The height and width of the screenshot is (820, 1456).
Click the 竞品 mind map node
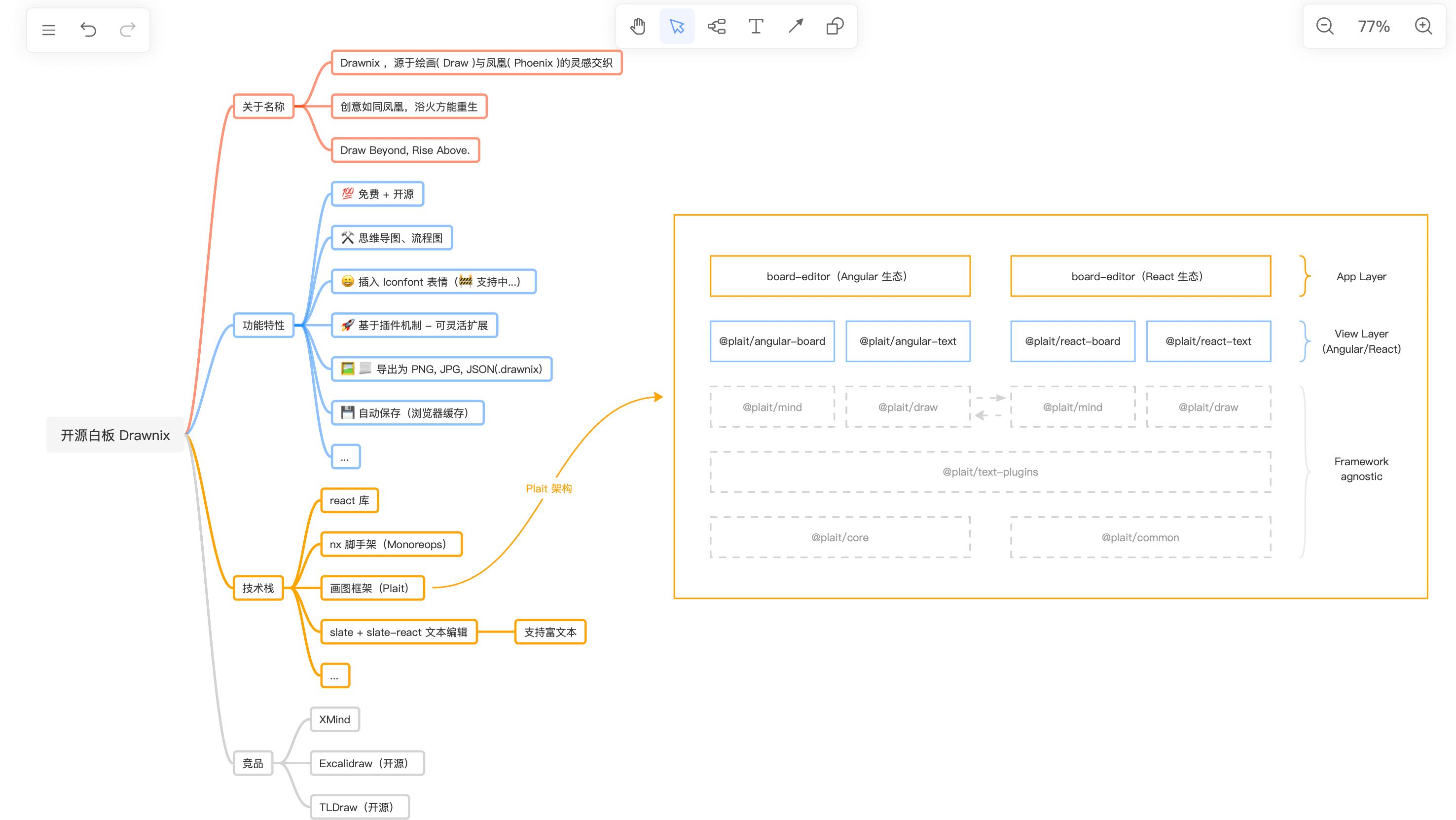tap(253, 763)
